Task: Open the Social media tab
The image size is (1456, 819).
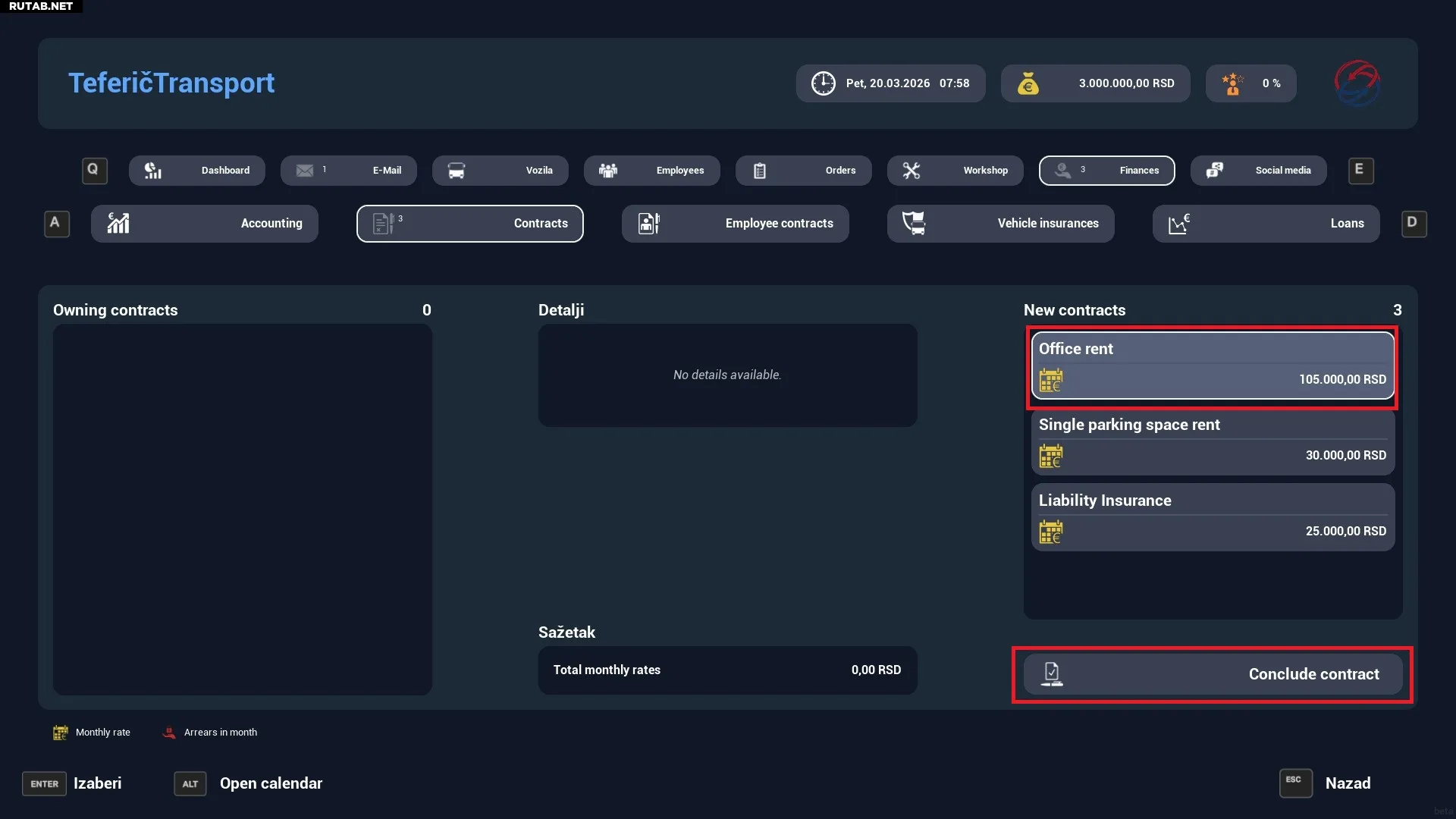Action: pyautogui.click(x=1259, y=171)
